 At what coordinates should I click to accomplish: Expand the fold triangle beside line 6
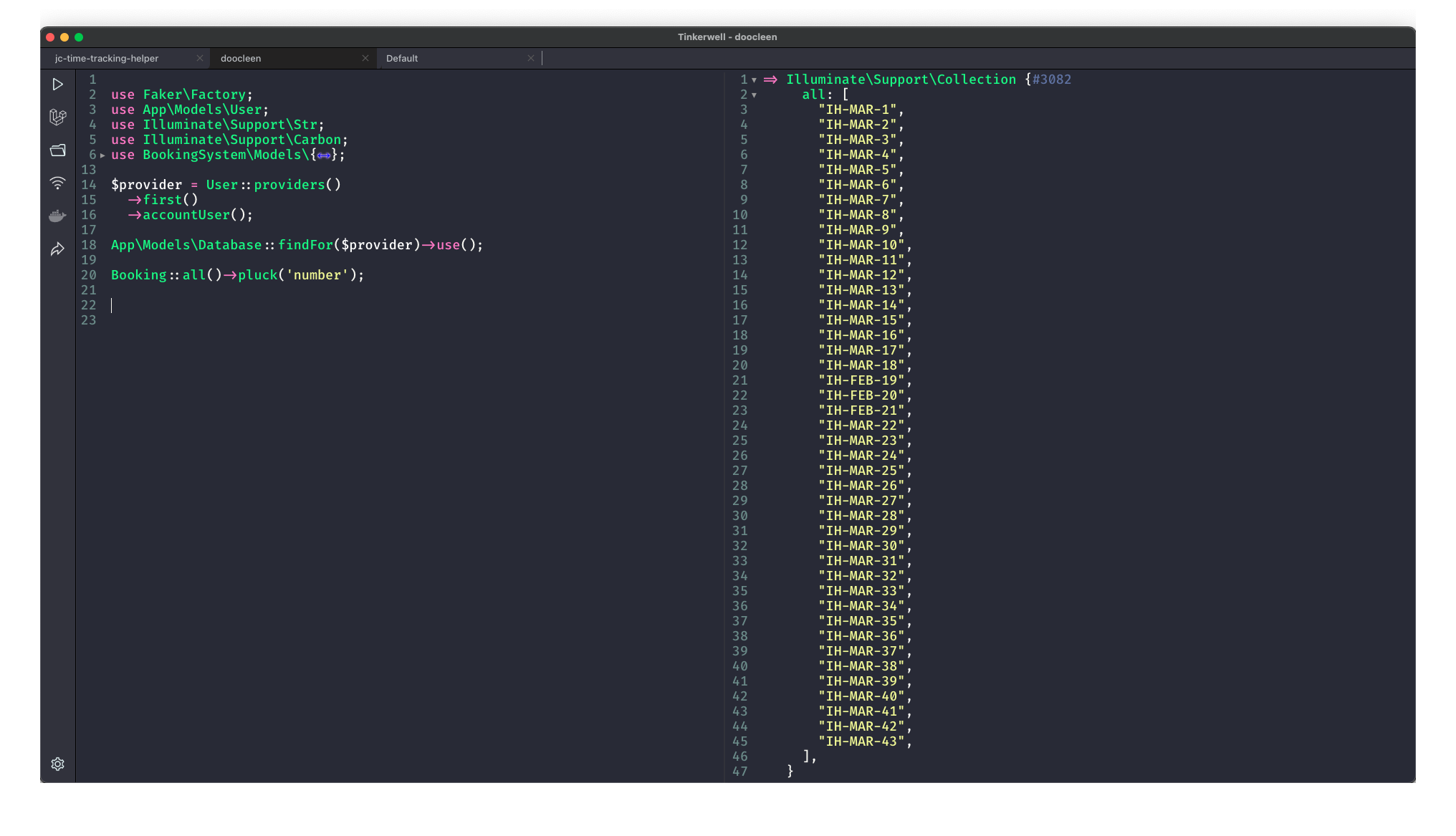point(102,155)
